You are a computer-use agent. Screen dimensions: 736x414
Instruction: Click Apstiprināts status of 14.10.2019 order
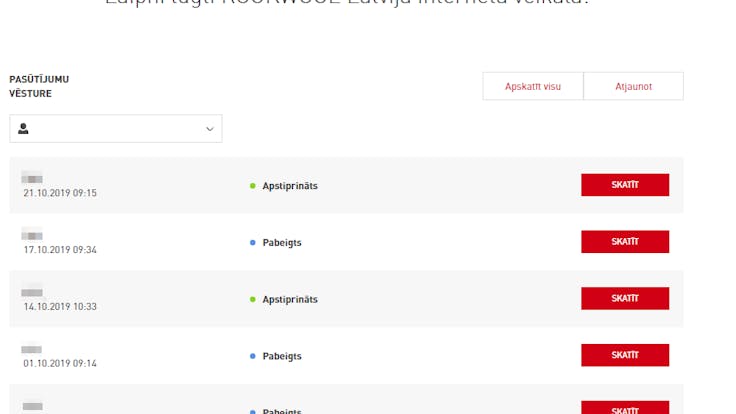click(x=290, y=299)
